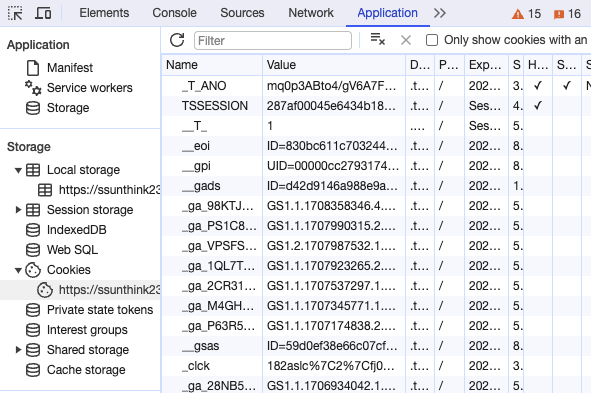Sort by the D... domain column header
591x393 pixels.
[420, 65]
